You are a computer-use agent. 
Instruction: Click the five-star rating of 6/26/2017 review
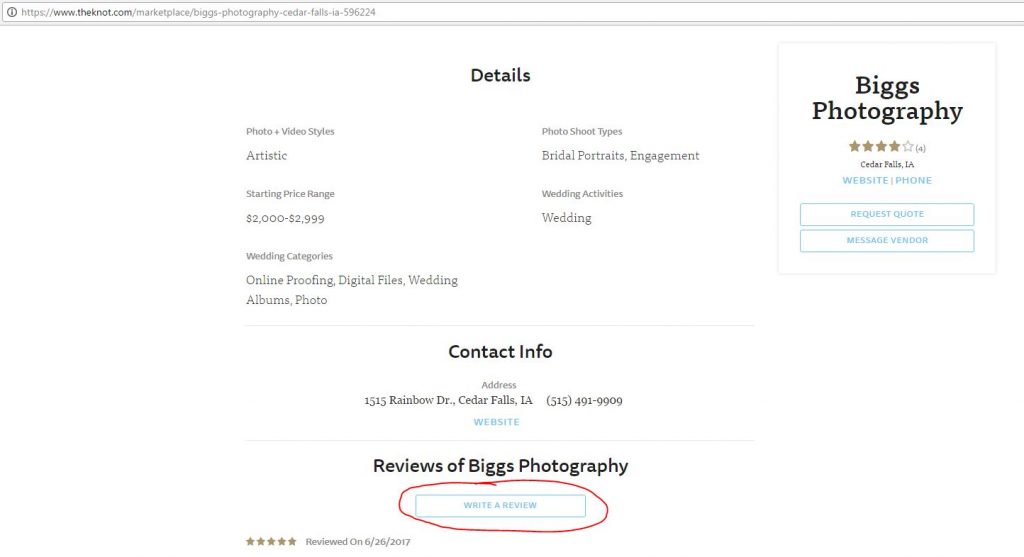(271, 541)
